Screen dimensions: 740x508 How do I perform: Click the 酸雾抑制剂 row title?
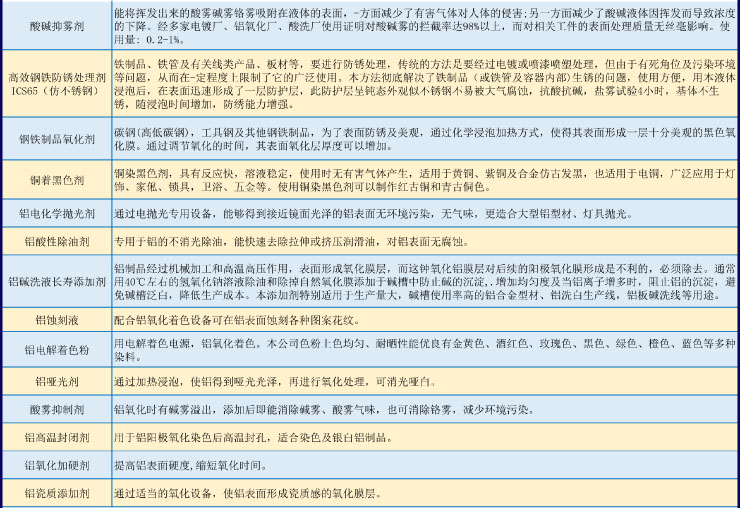click(x=55, y=410)
